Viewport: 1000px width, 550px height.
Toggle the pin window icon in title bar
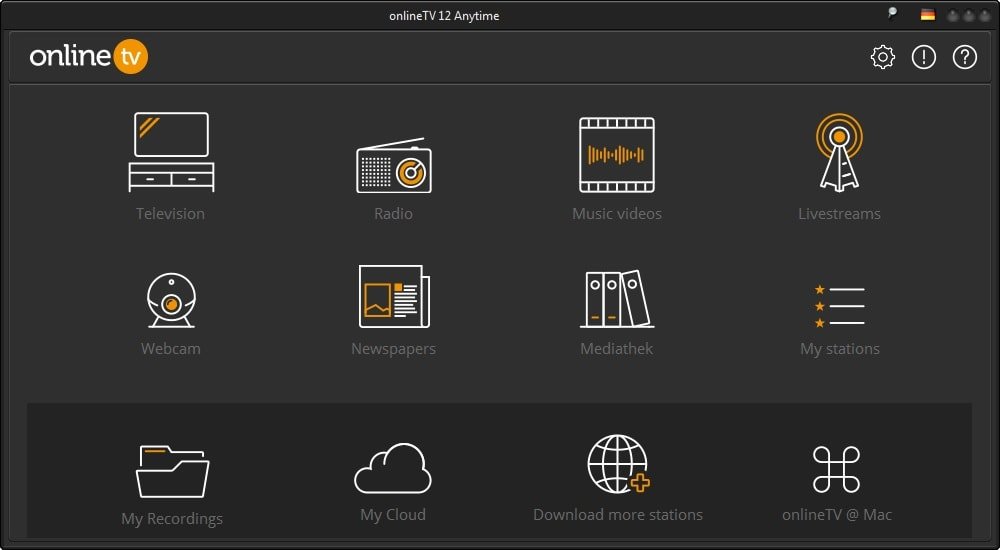pyautogui.click(x=892, y=14)
